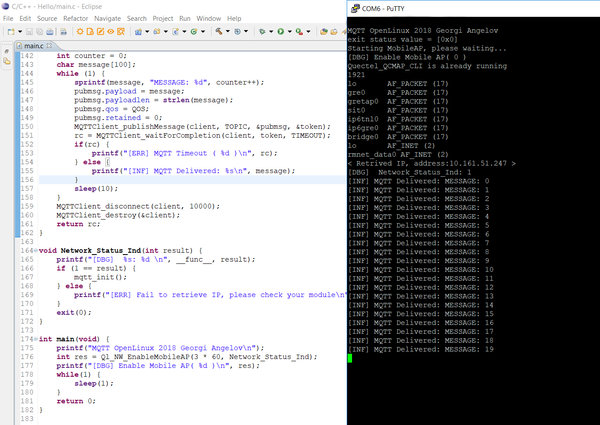Click 'return rc;' on line 161
Screen dimensions: 600x425
(78, 224)
